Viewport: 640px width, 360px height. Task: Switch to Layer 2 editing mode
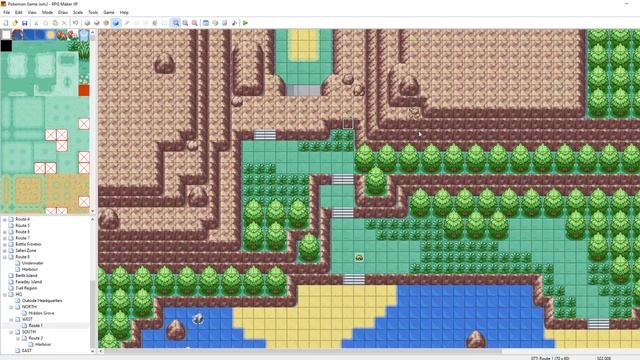coord(97,23)
